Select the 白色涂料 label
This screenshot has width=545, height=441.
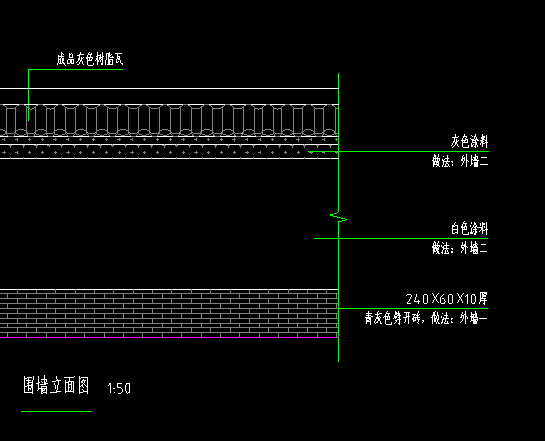pos(470,229)
